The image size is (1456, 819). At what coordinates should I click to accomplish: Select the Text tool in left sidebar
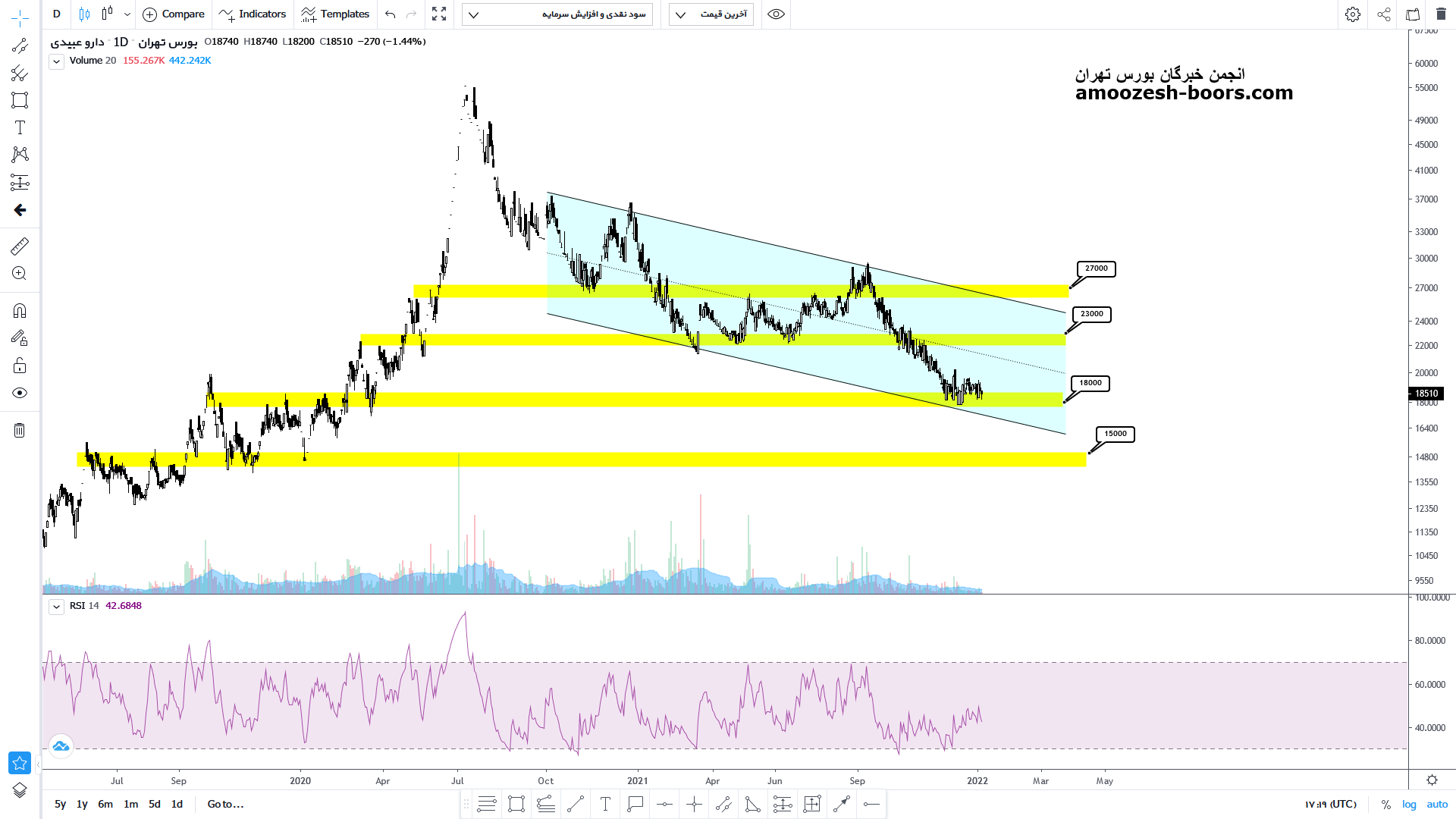[x=20, y=127]
